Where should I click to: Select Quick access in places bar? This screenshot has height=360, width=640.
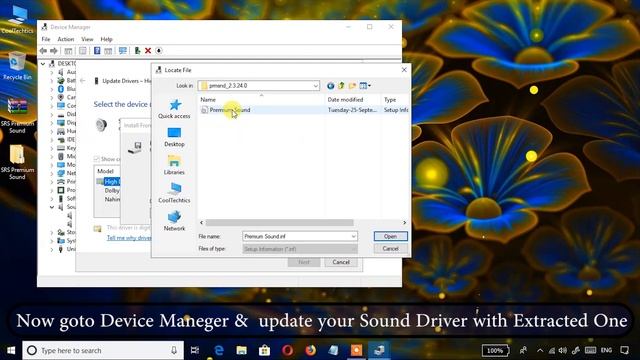tap(174, 109)
